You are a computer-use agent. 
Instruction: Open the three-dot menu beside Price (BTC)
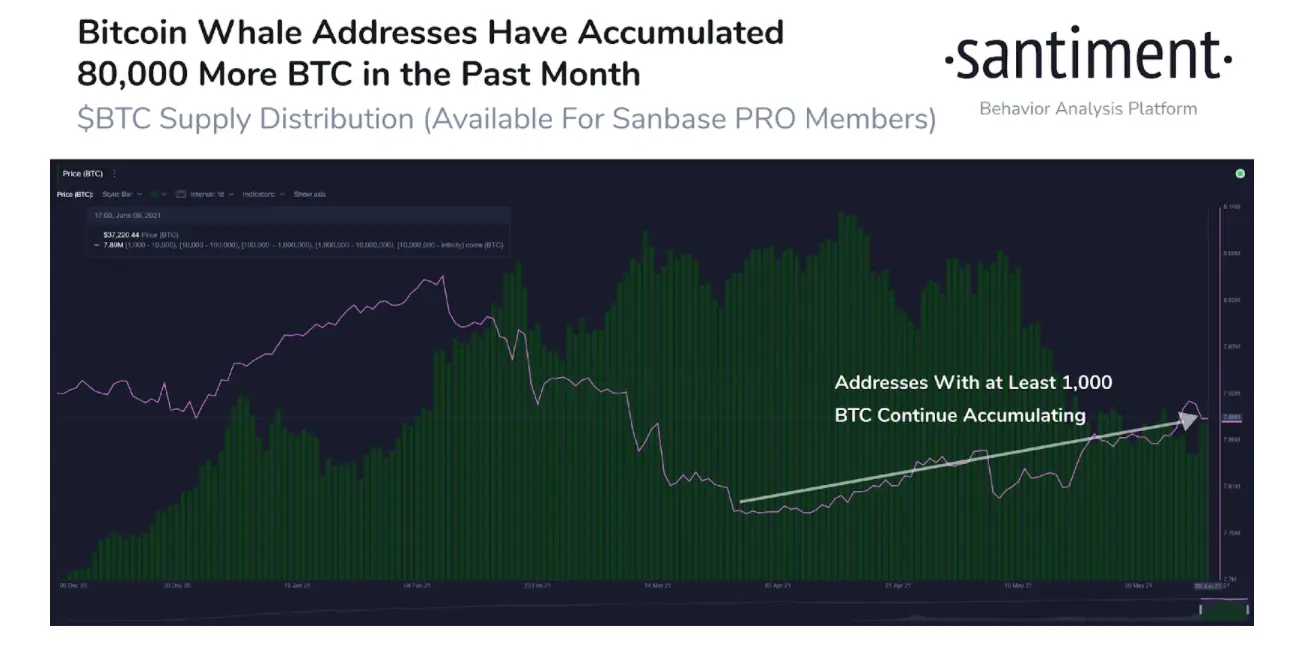[x=114, y=174]
